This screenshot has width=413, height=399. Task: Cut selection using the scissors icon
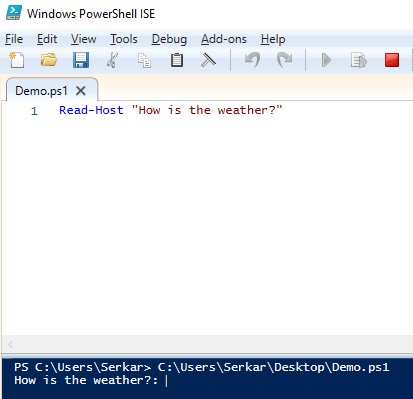point(113,60)
